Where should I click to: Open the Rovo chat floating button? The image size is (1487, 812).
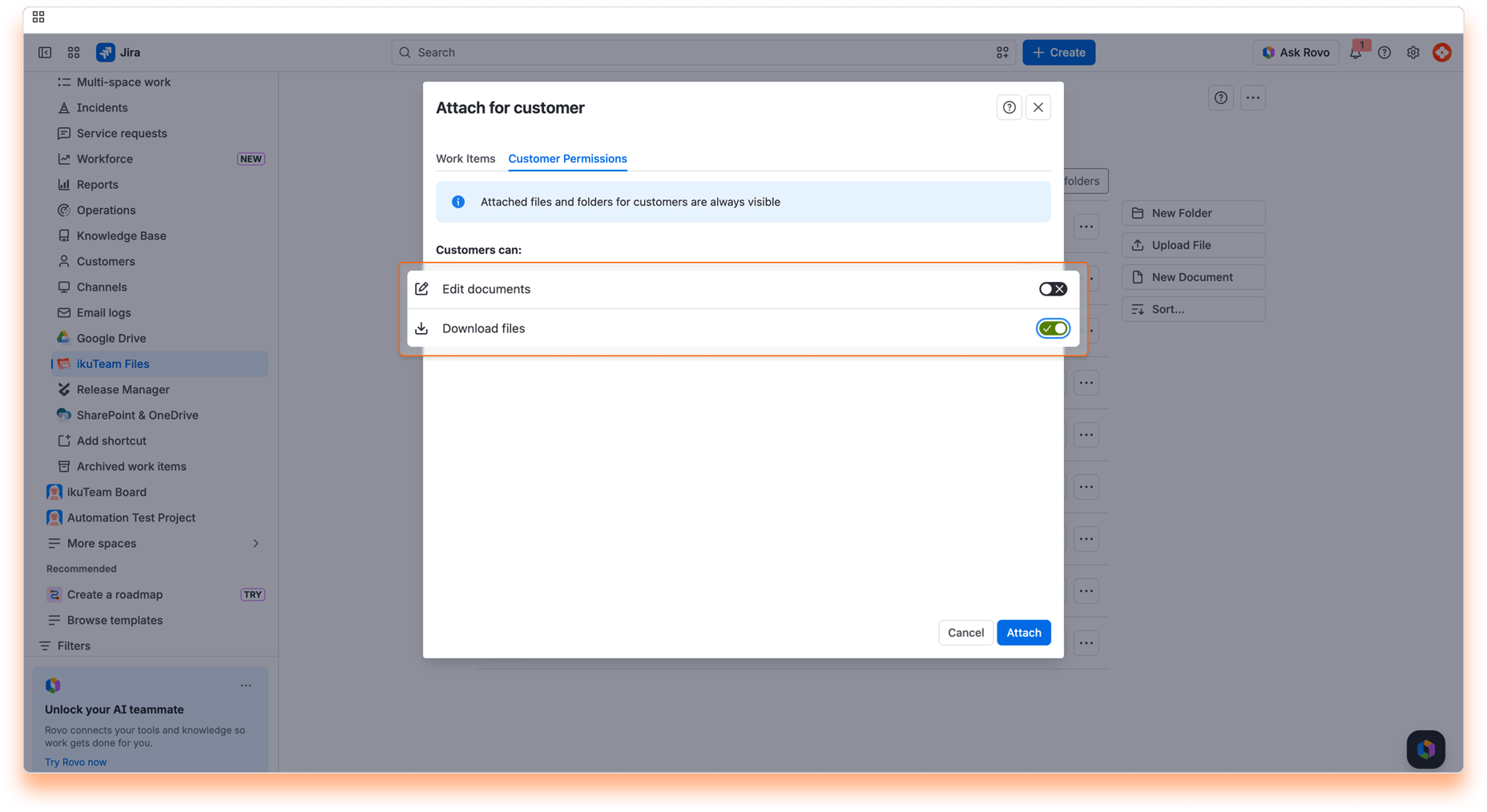(x=1426, y=750)
